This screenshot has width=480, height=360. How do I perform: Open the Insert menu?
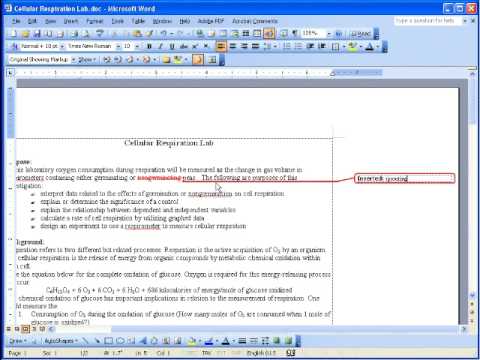point(71,21)
